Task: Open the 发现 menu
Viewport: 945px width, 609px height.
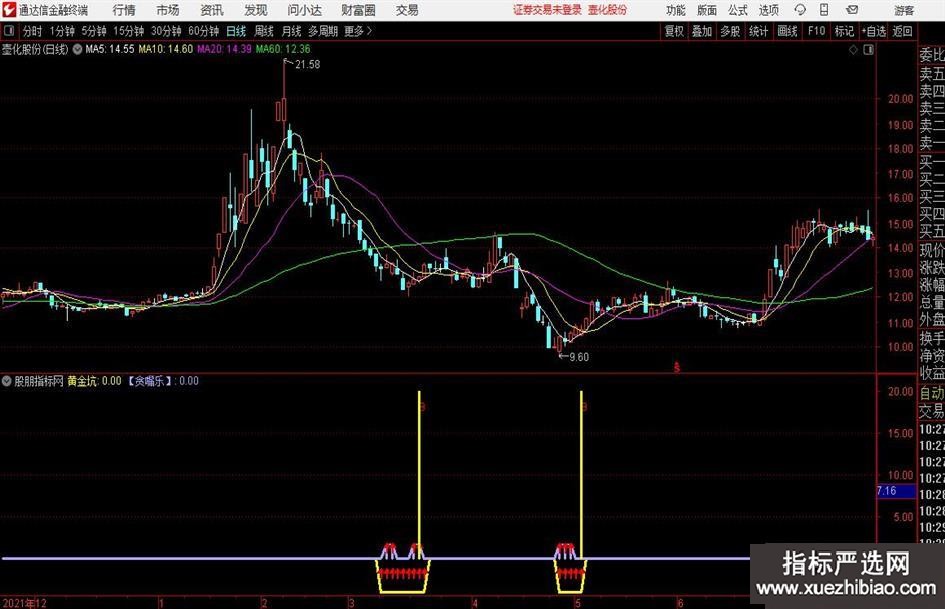Action: pos(256,10)
